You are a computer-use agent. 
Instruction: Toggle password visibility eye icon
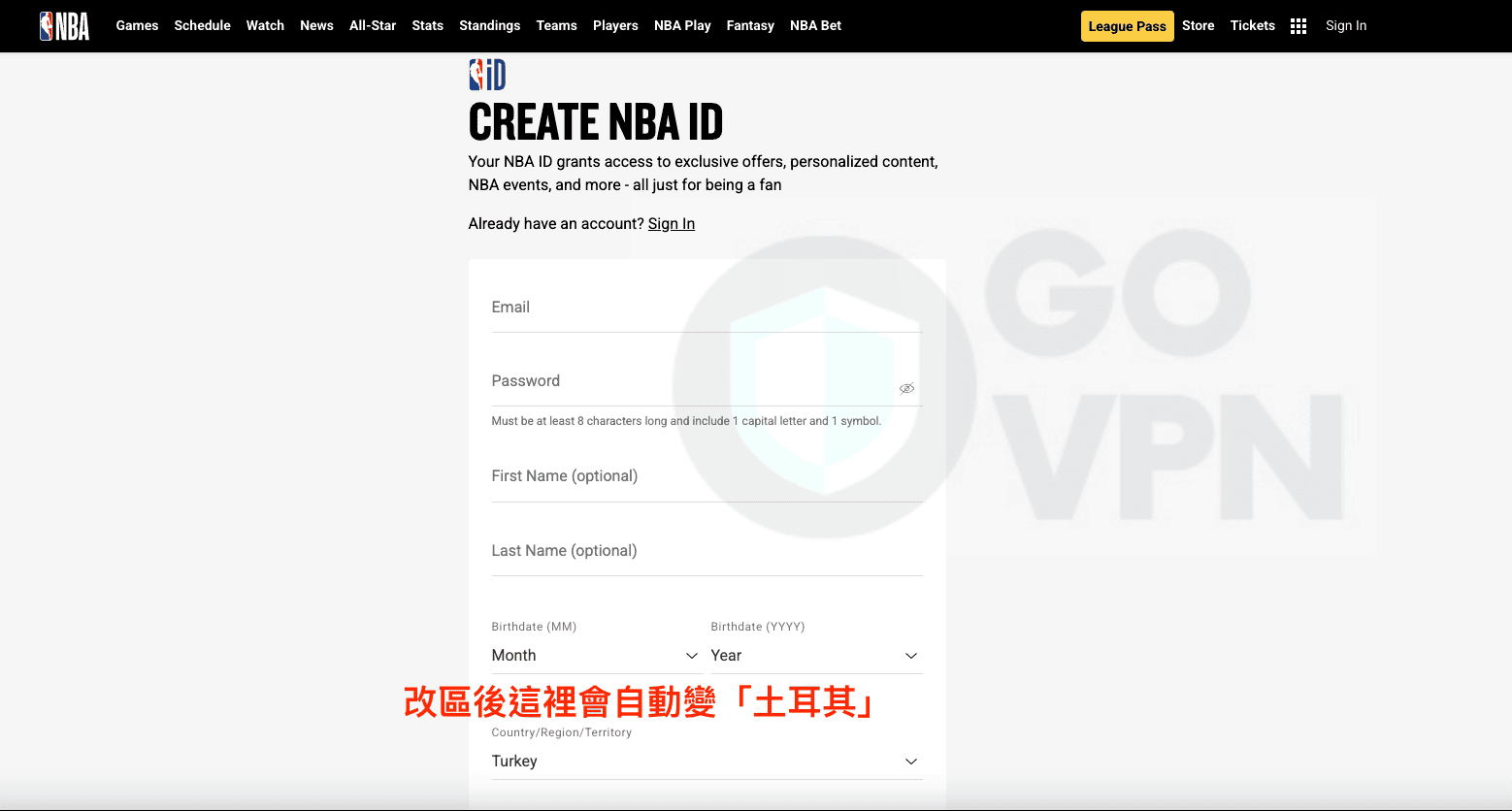tap(906, 388)
